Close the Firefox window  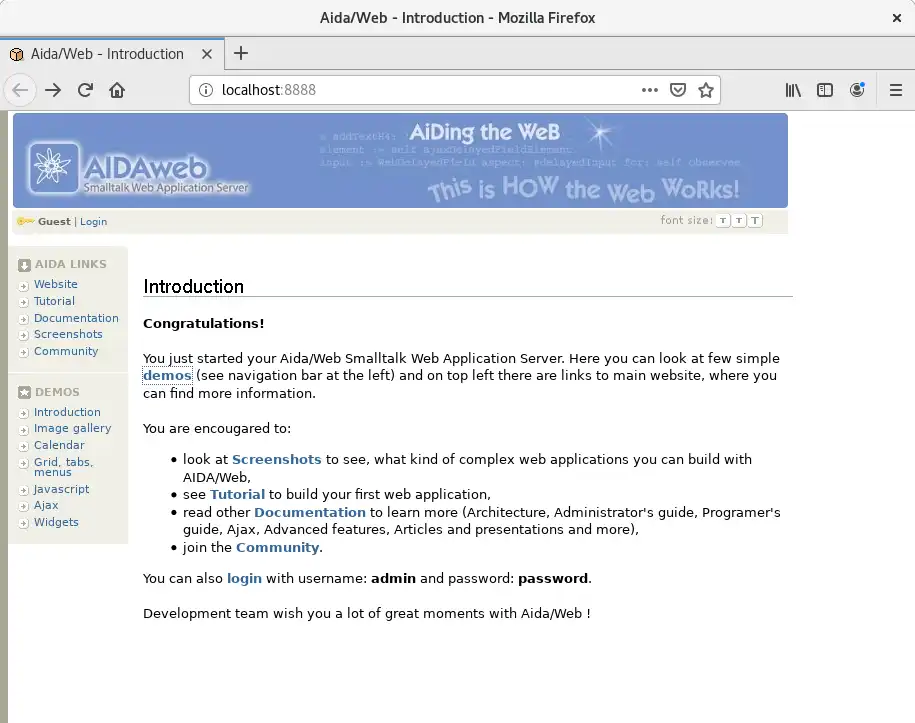pos(897,18)
